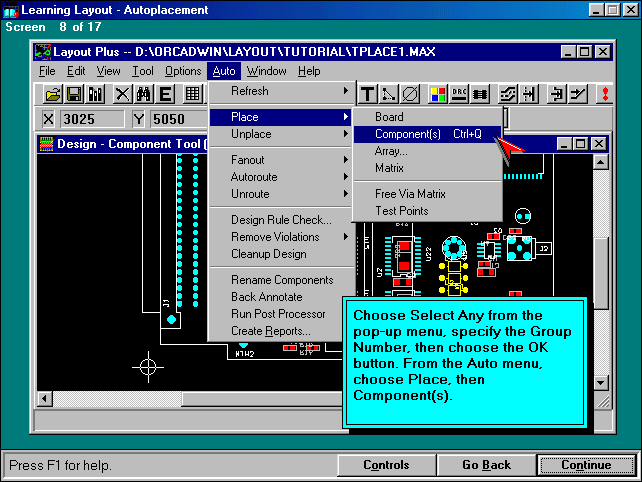Select Design Rule Check menu item
642x482 pixels.
[x=280, y=220]
